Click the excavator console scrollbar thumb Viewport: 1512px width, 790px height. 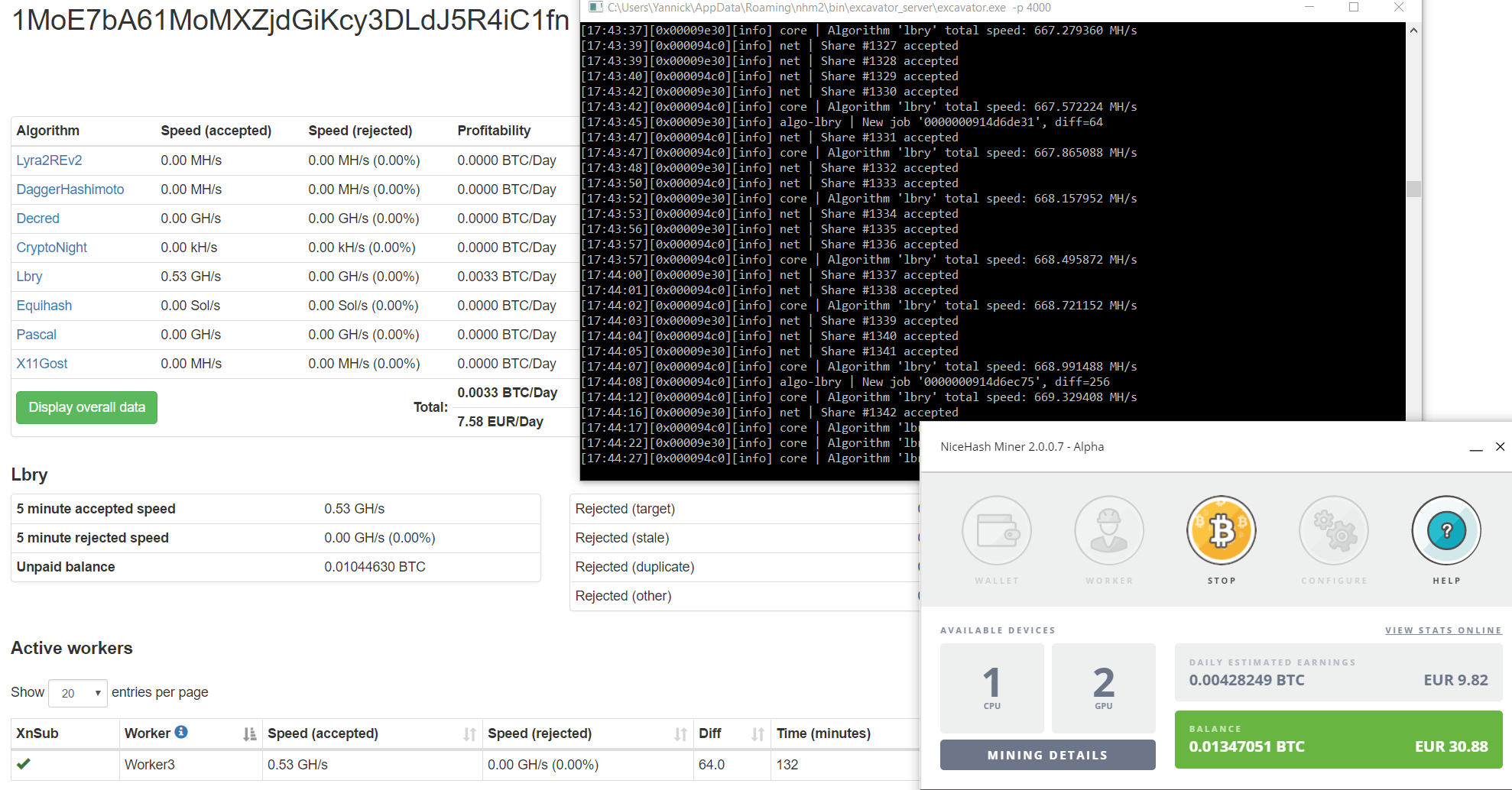1413,189
